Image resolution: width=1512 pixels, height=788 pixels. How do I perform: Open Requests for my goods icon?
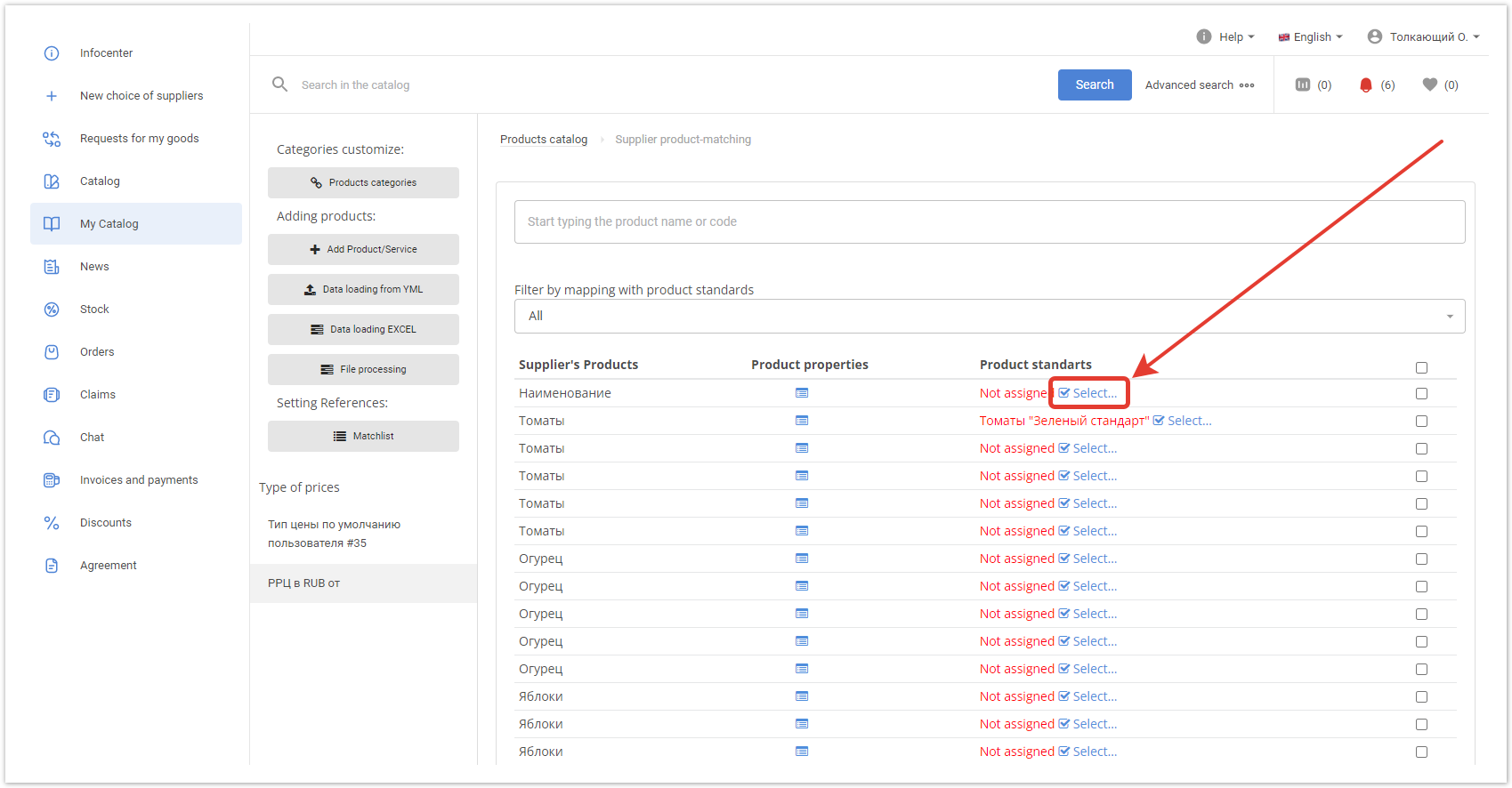coord(52,139)
